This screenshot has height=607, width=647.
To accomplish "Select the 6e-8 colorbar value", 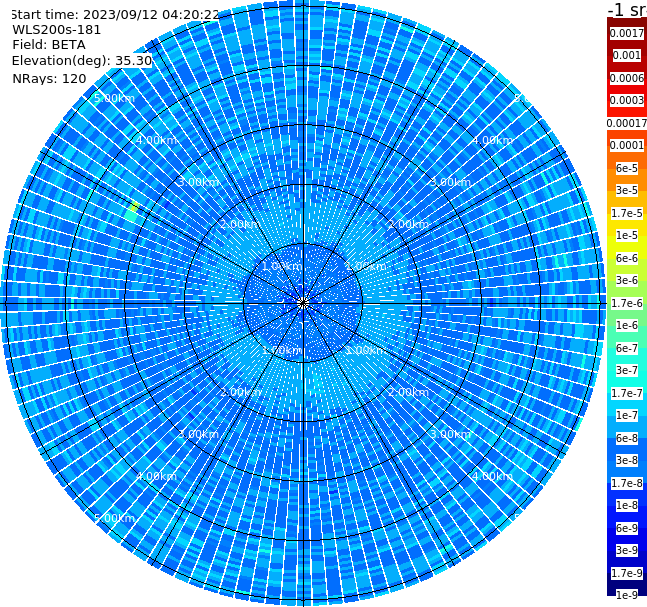I will (x=627, y=438).
